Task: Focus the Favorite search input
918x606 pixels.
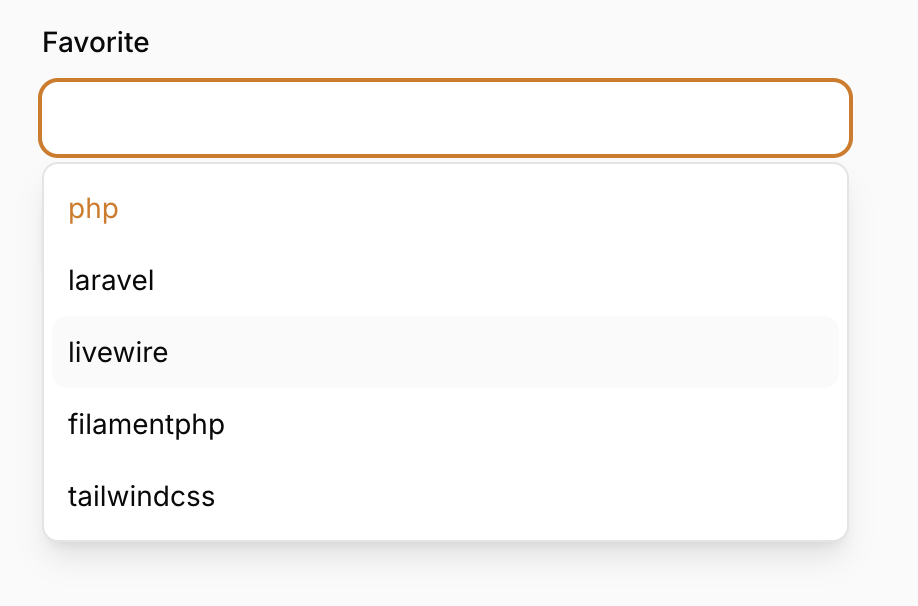Action: pos(445,118)
